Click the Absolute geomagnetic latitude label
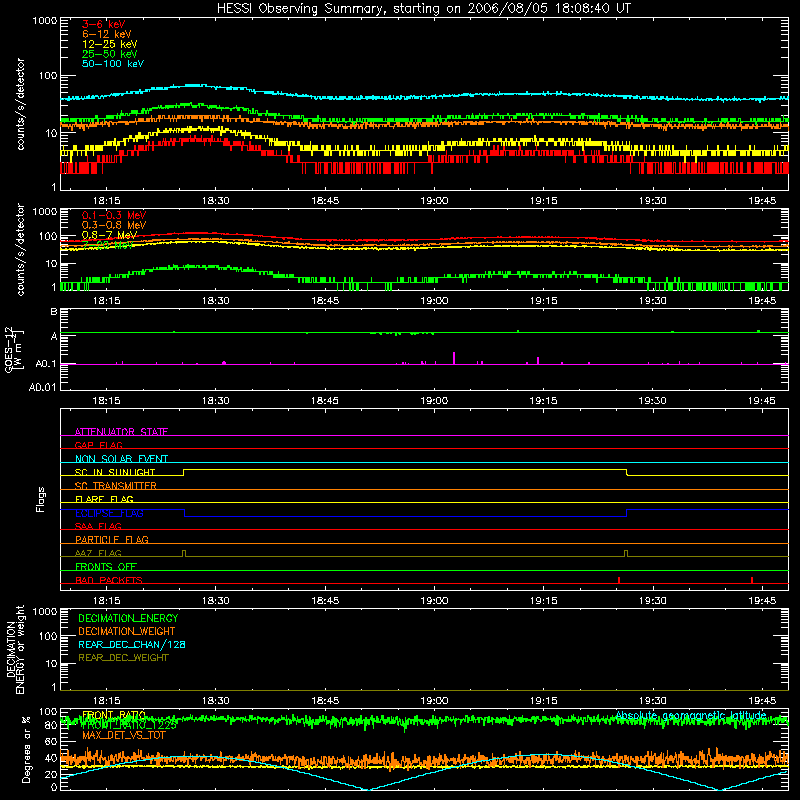The height and width of the screenshot is (800, 800). (691, 715)
